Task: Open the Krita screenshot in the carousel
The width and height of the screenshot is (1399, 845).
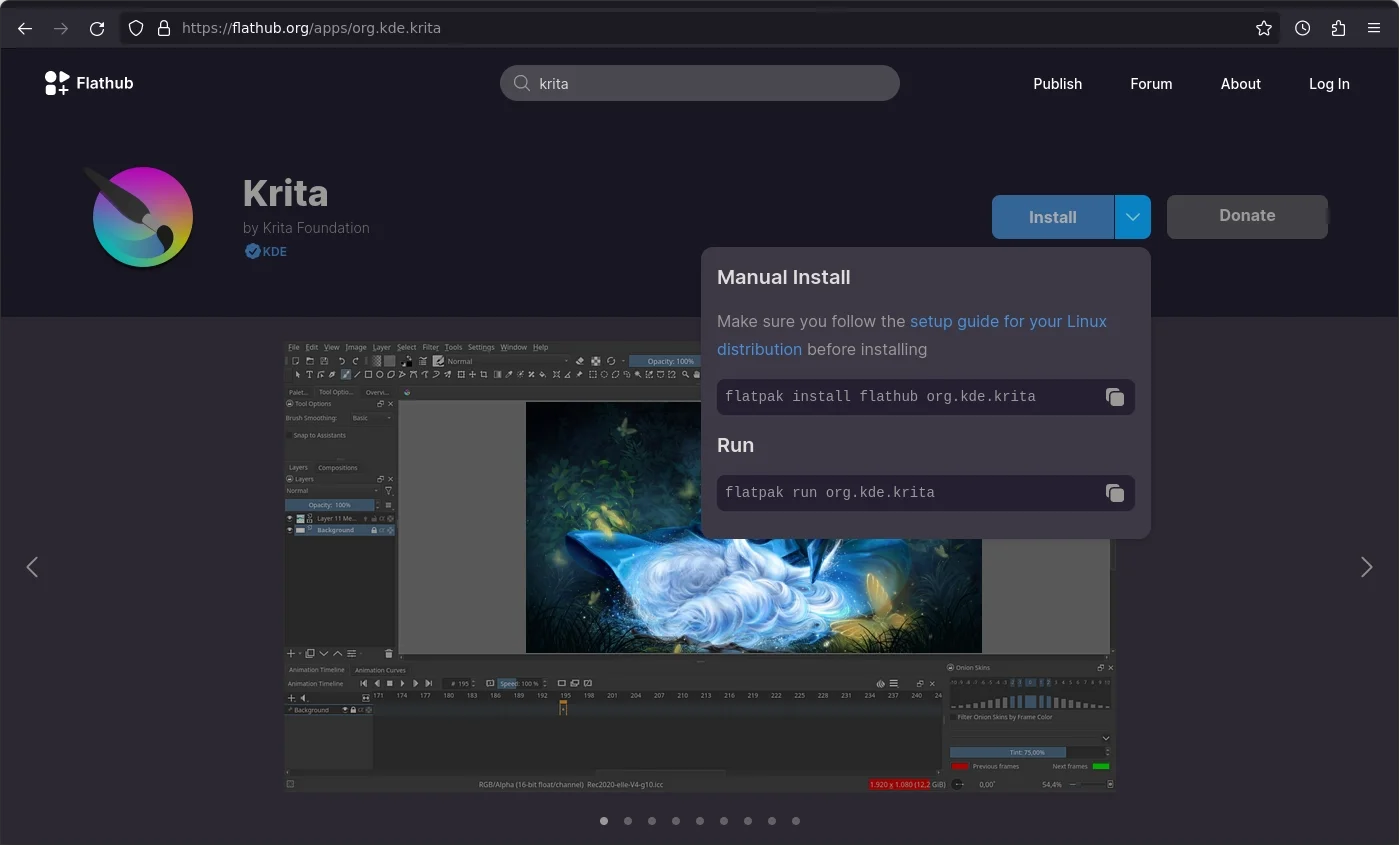Action: coord(699,565)
